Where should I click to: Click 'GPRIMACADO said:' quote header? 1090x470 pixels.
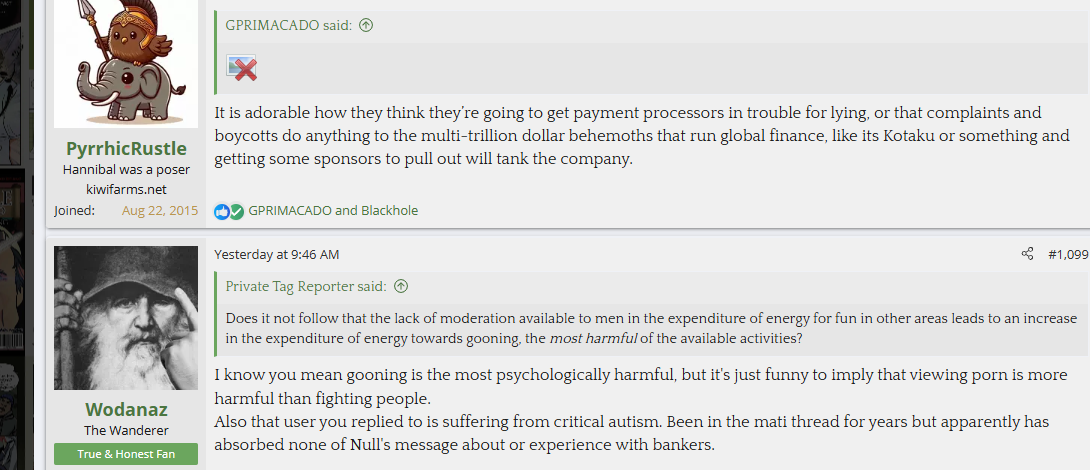(x=289, y=25)
